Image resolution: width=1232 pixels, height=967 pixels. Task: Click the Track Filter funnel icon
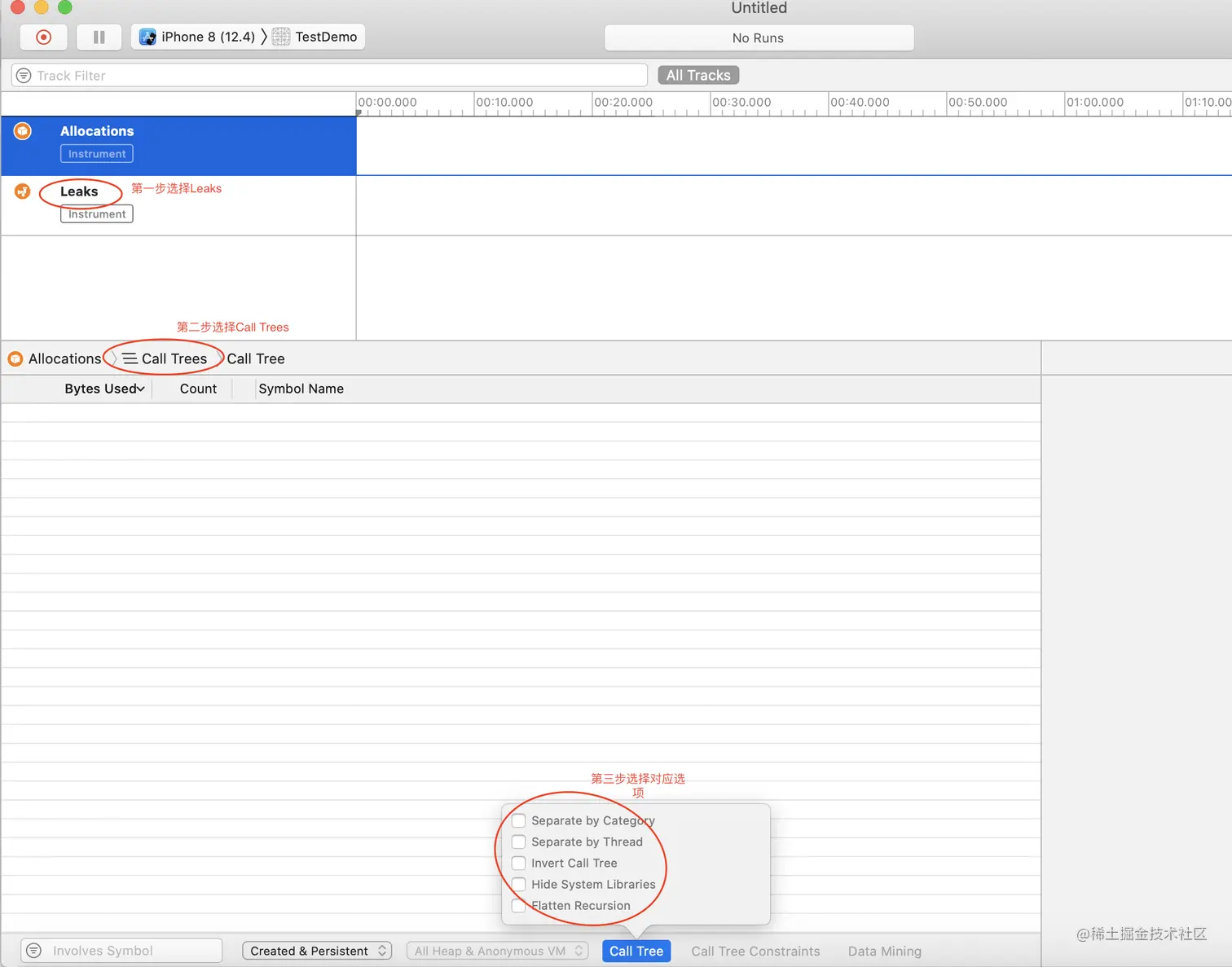[24, 76]
